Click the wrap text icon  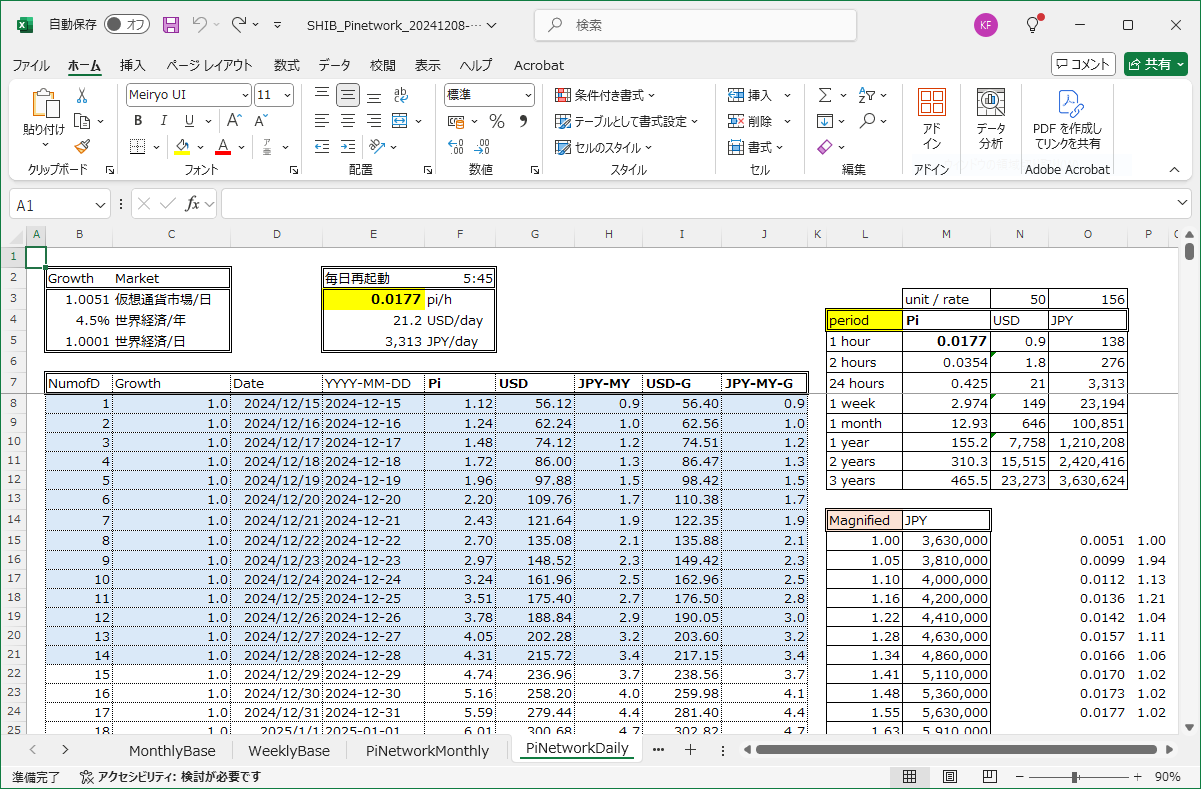tap(401, 95)
